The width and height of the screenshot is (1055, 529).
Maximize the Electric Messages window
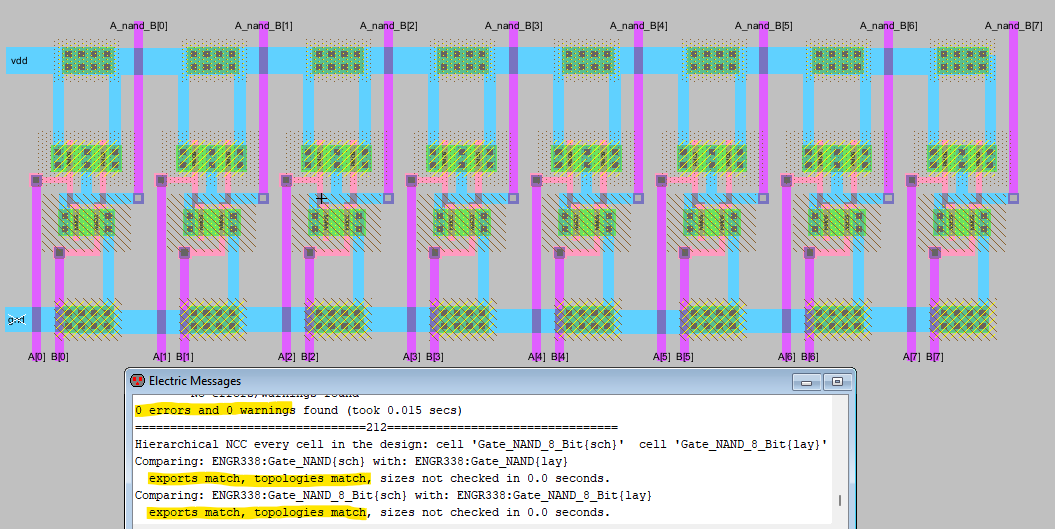(x=836, y=382)
